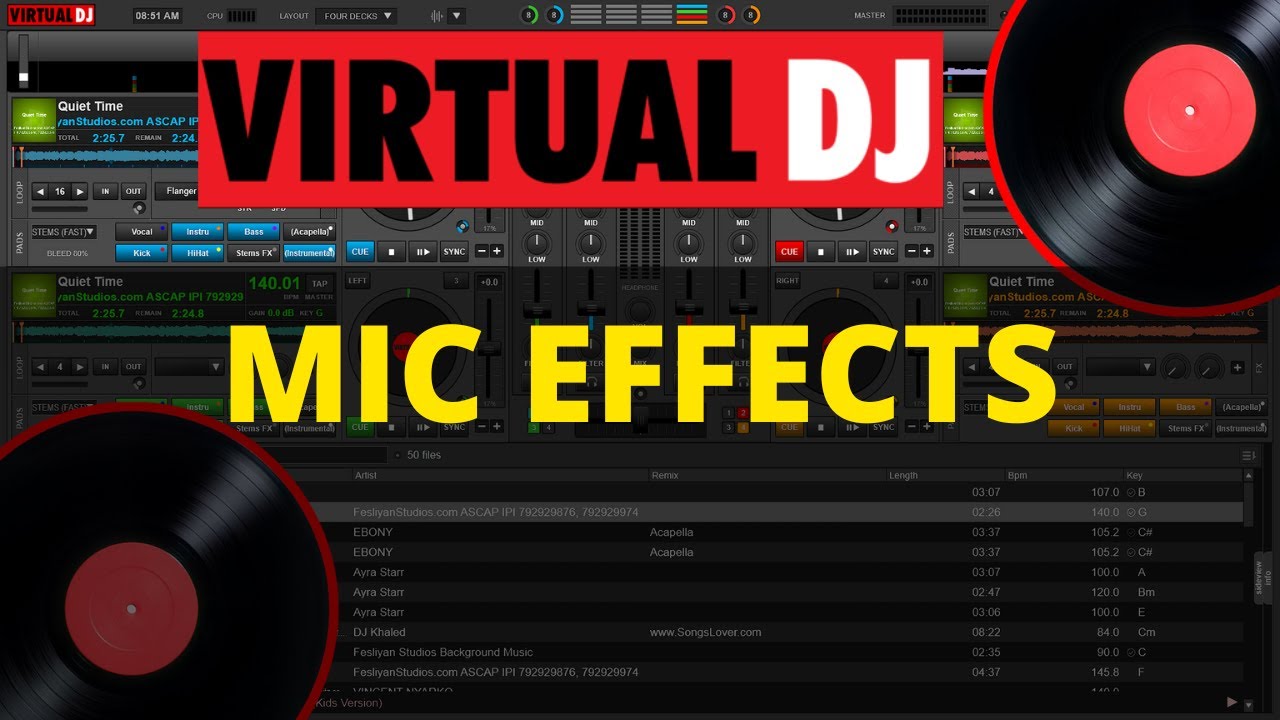
Task: Click the orange Vocal stem pad
Action: click(x=1073, y=407)
